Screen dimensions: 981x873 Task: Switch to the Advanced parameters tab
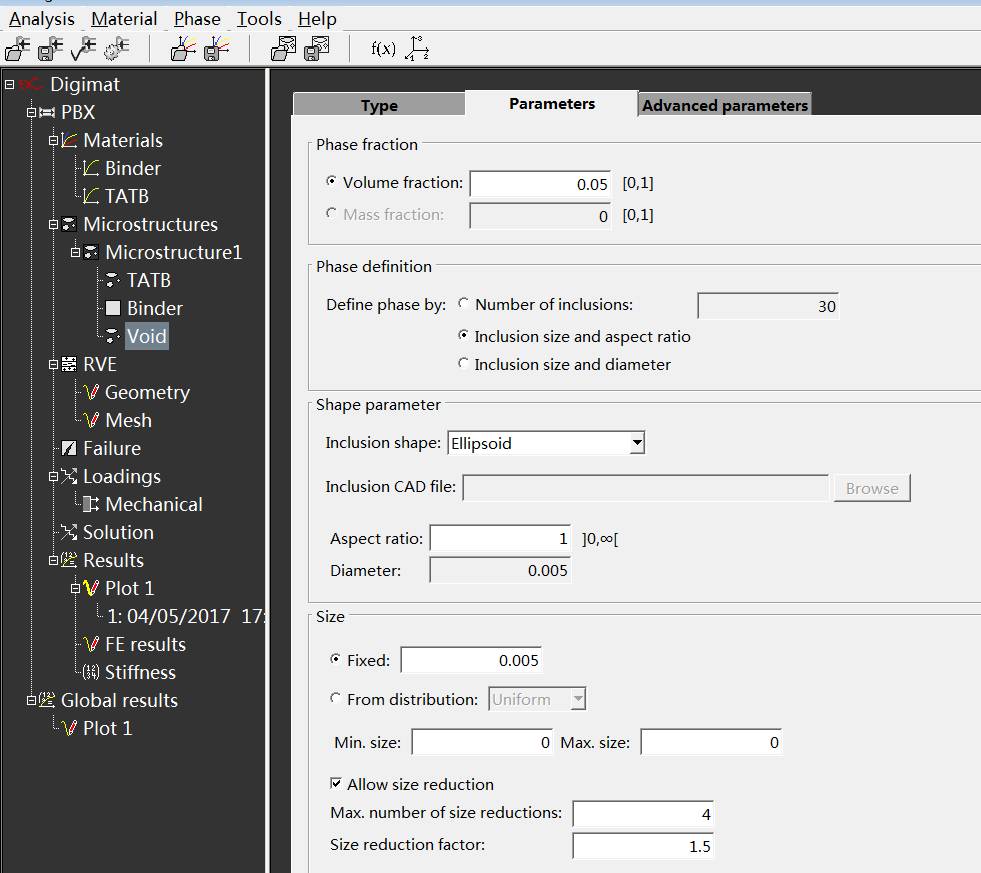725,105
